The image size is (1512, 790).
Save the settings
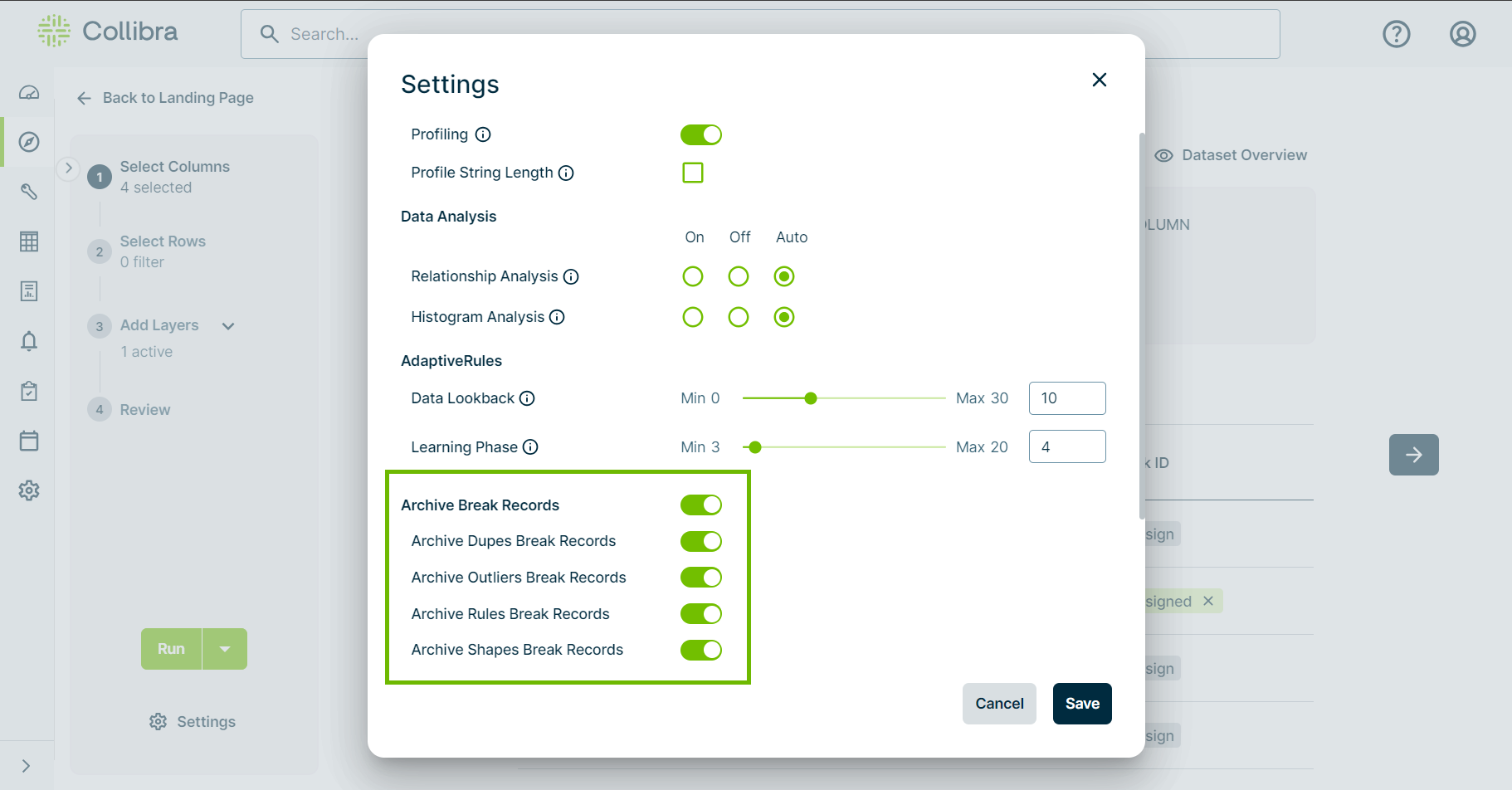click(x=1082, y=704)
